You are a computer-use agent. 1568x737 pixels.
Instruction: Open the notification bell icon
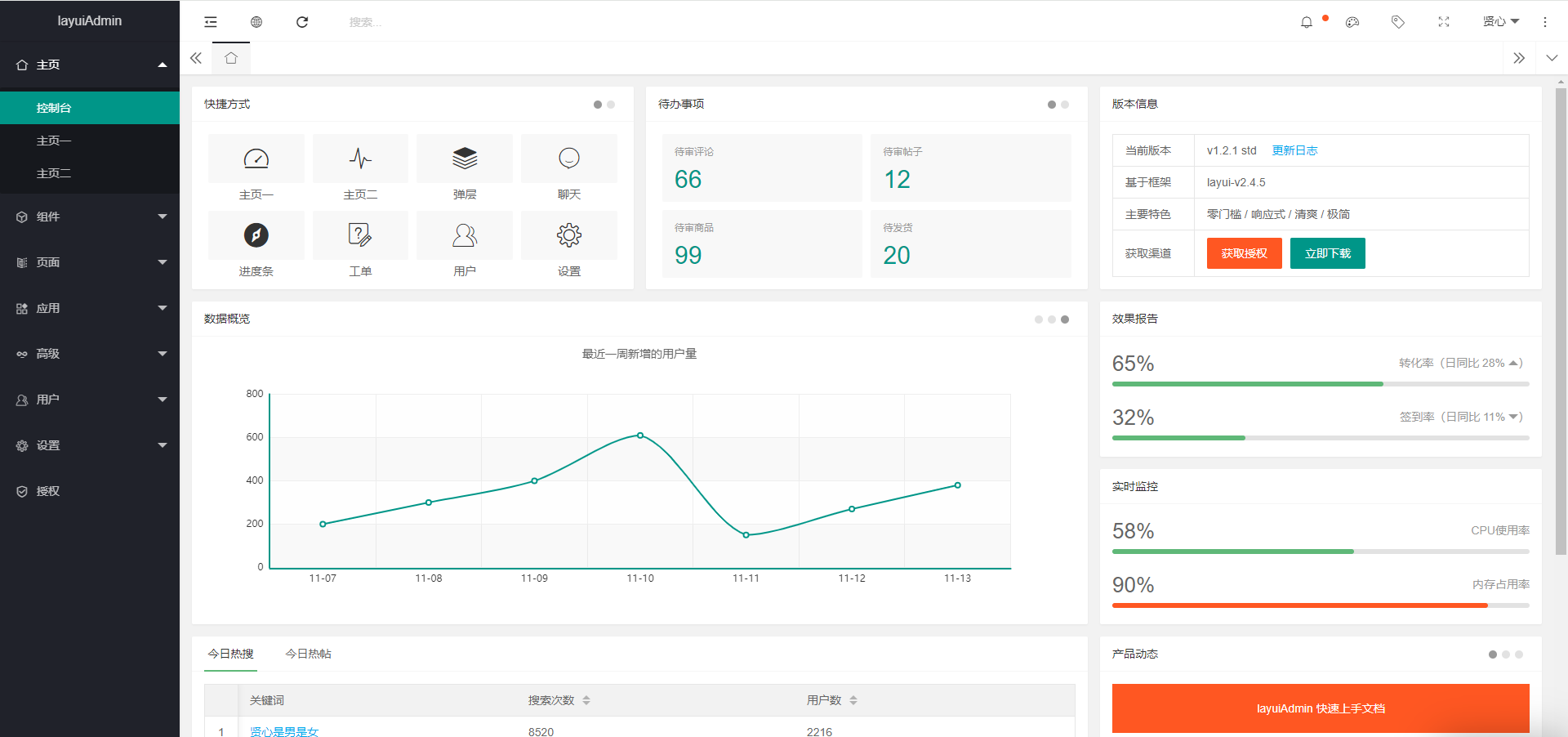1307,22
